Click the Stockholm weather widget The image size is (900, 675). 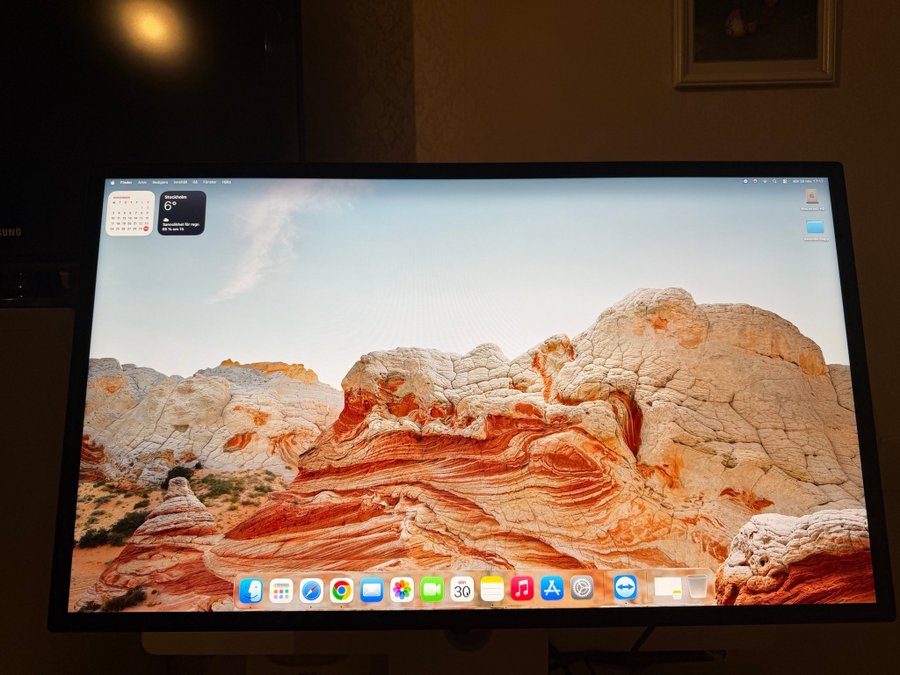coord(181,213)
